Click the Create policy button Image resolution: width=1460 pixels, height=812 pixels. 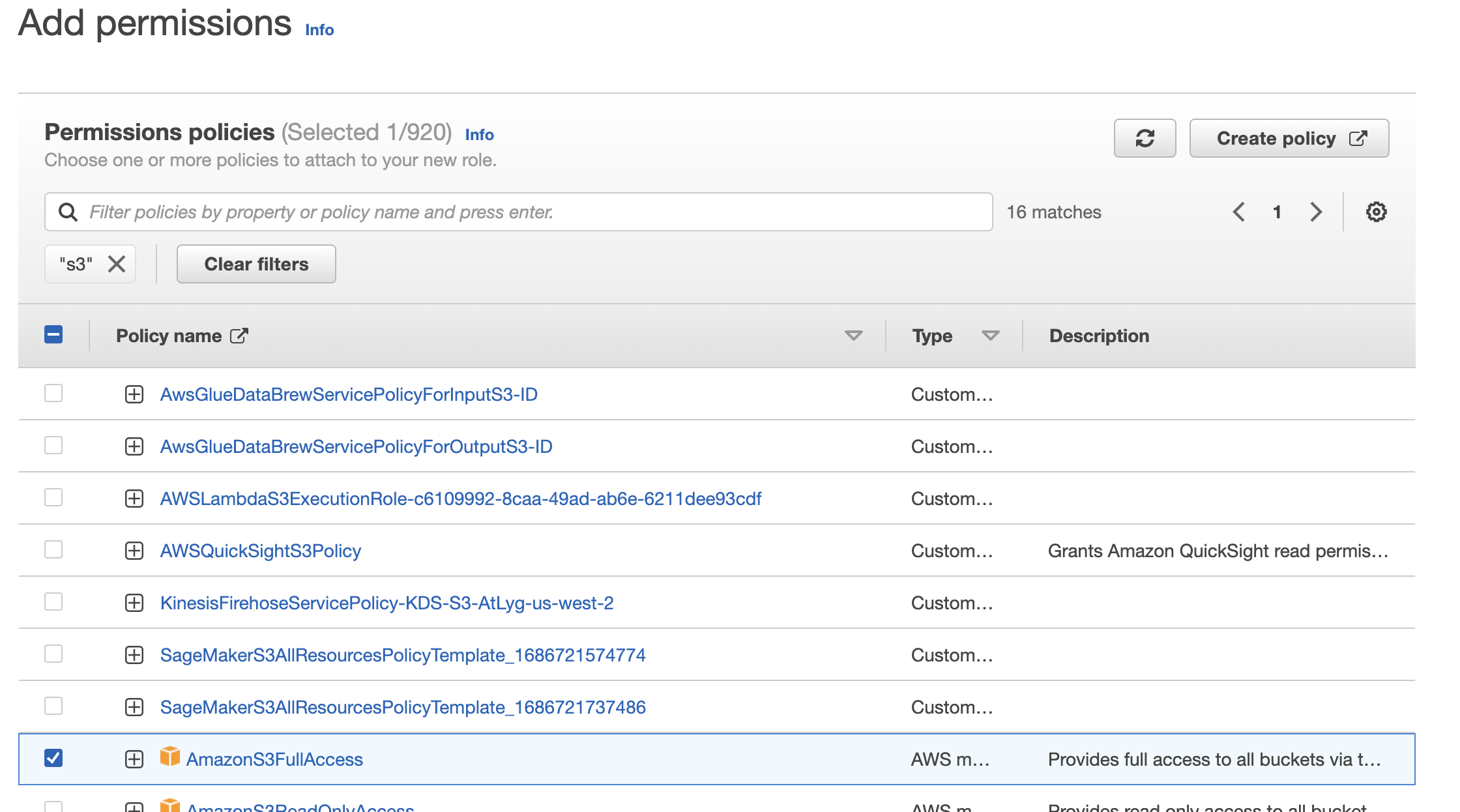point(1289,138)
